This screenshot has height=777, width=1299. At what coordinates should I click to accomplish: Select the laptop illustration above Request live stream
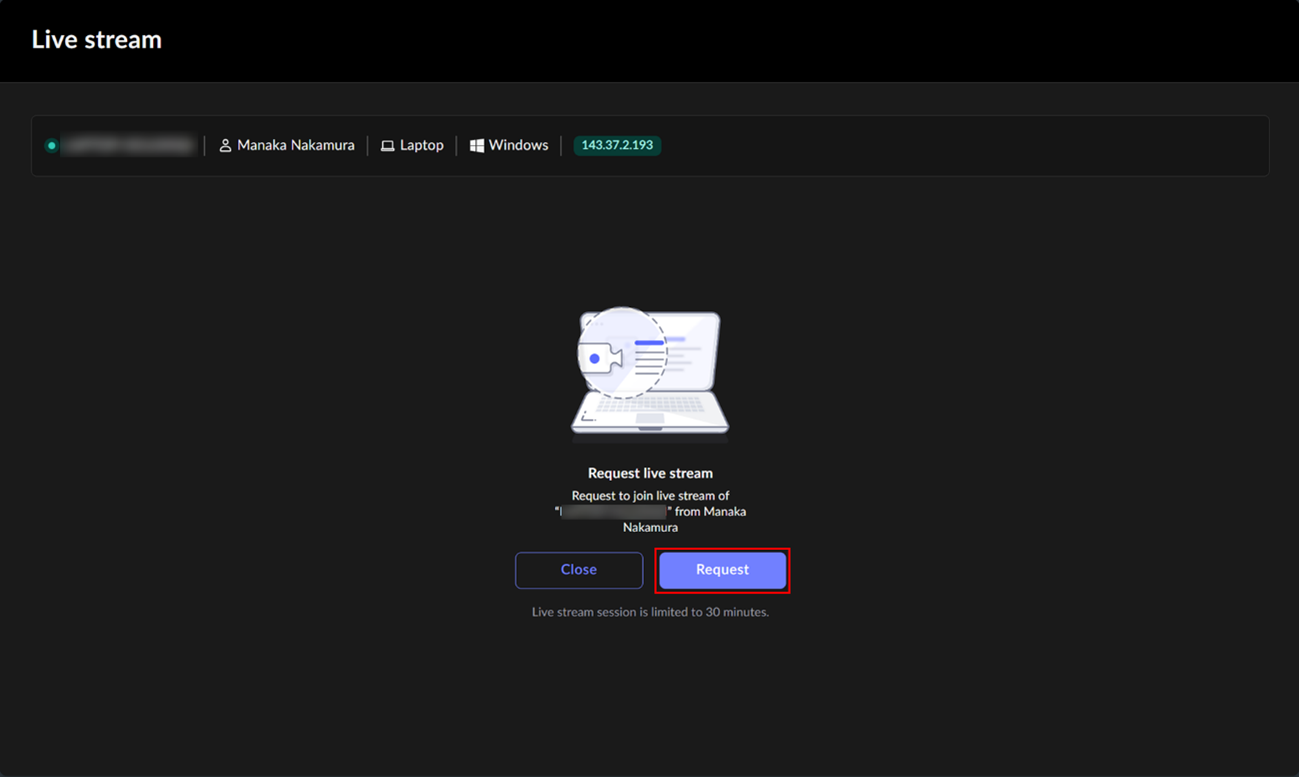point(650,375)
